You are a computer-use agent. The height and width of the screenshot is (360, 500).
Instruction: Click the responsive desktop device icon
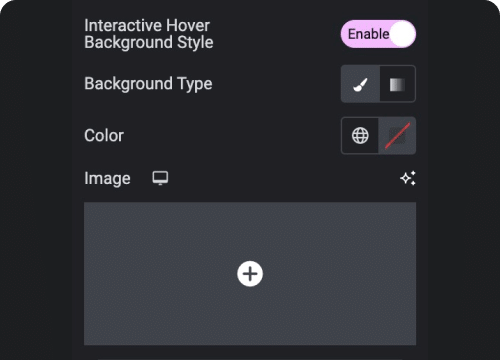coord(160,178)
